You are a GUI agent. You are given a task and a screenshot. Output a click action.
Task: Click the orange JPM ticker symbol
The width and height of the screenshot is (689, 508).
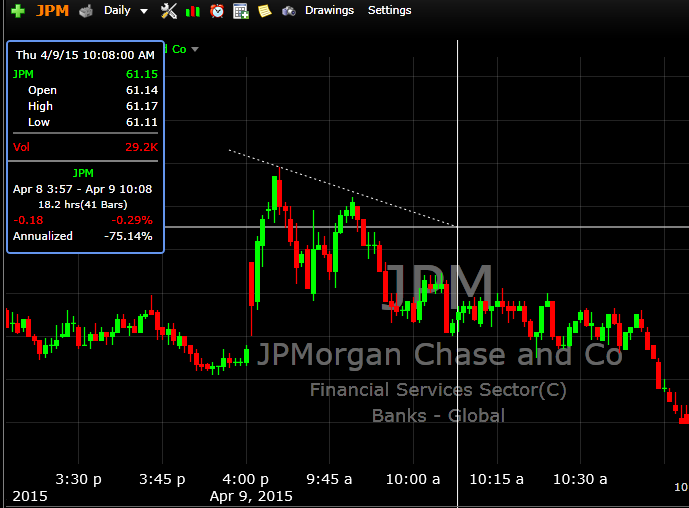(52, 10)
